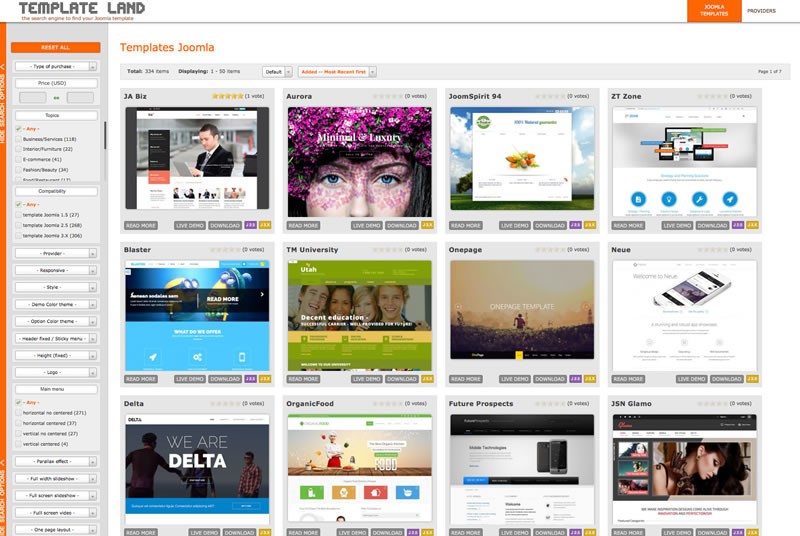Click the minimum price input field
The height and width of the screenshot is (536, 800).
tap(33, 97)
